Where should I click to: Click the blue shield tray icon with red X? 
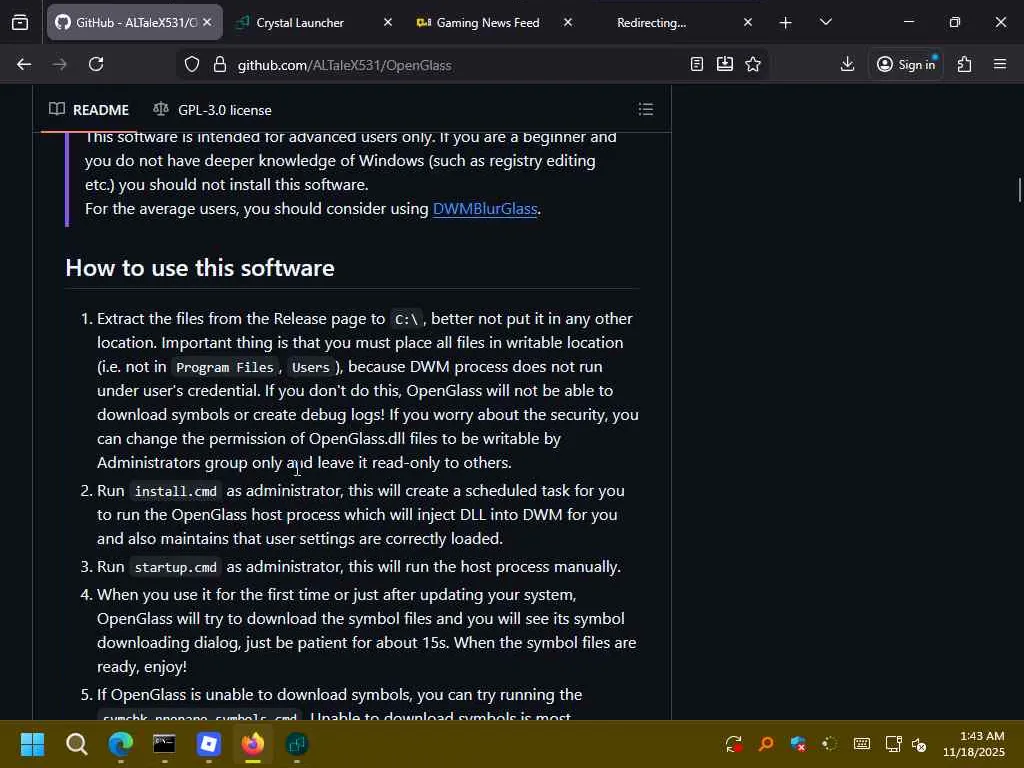(x=797, y=744)
